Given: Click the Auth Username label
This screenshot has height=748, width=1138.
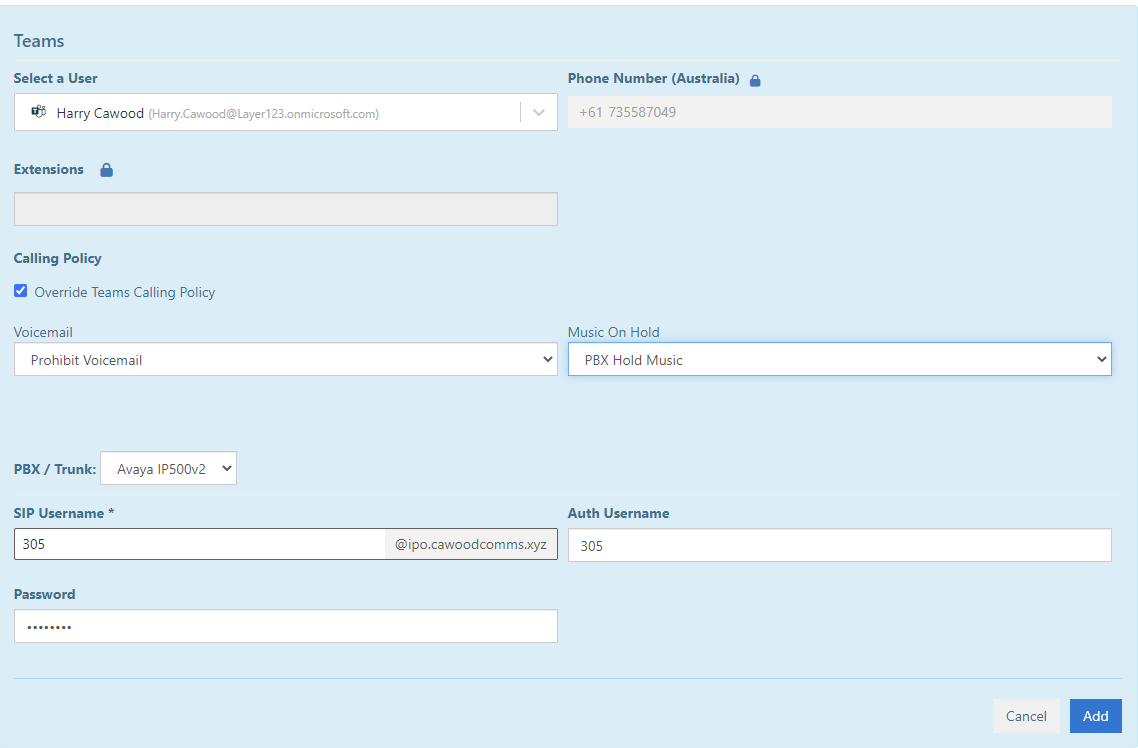Looking at the screenshot, I should [618, 513].
